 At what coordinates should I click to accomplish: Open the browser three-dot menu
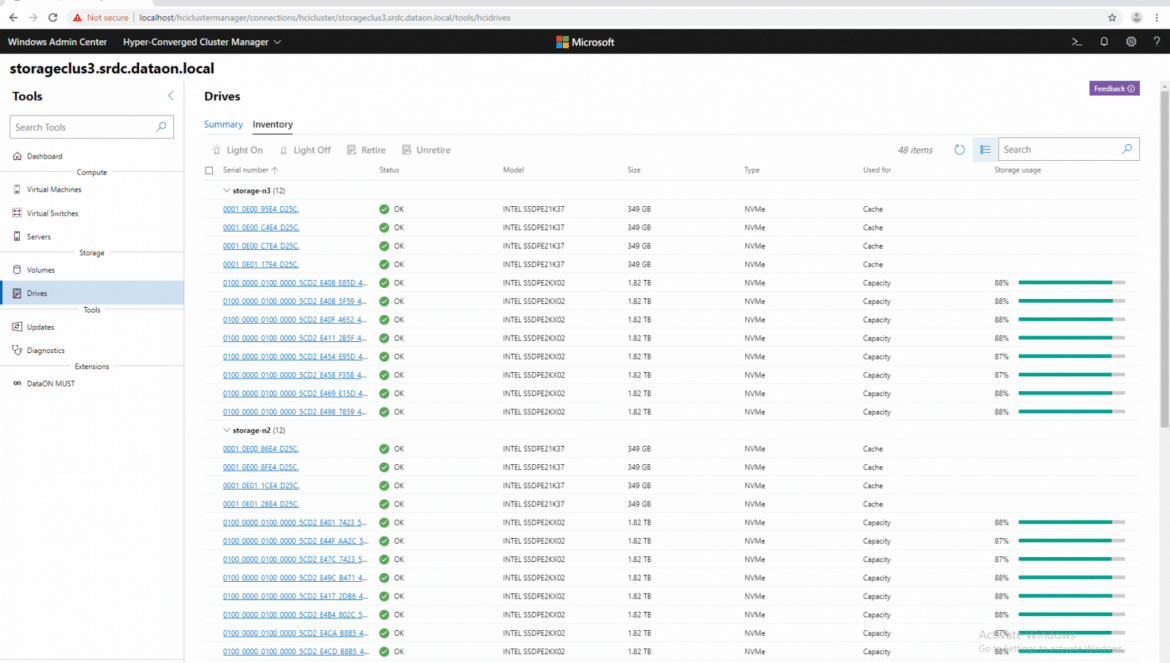[1157, 17]
